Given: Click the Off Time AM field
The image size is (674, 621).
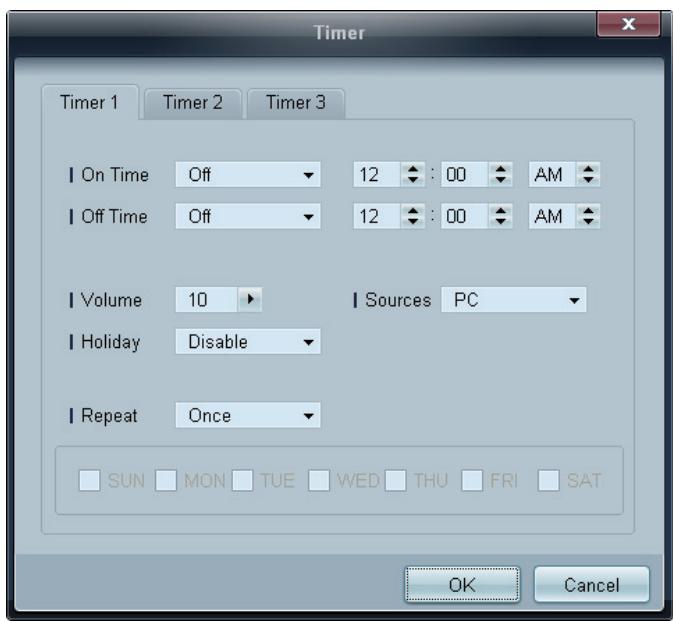Looking at the screenshot, I should (552, 216).
